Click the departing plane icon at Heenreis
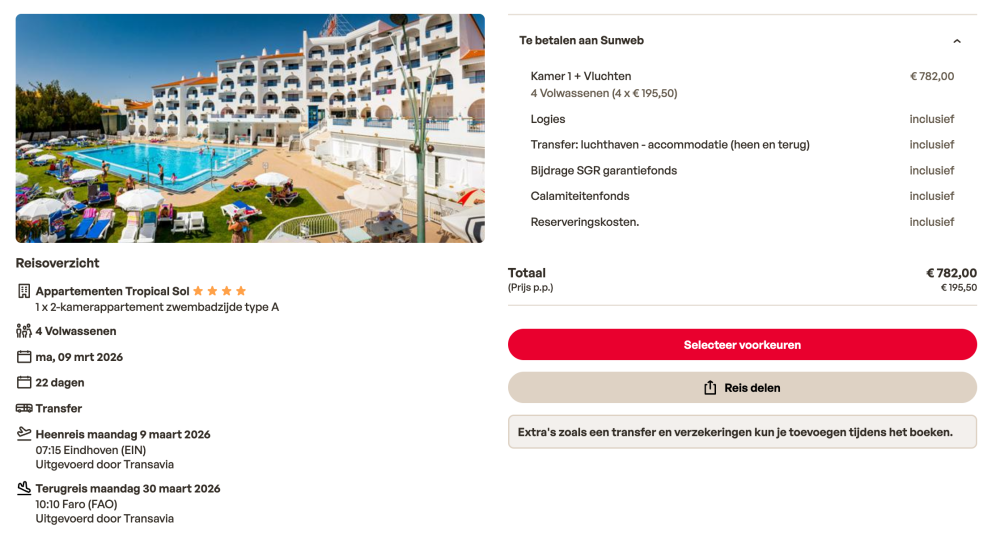Viewport: 1000px width, 535px height. point(24,434)
